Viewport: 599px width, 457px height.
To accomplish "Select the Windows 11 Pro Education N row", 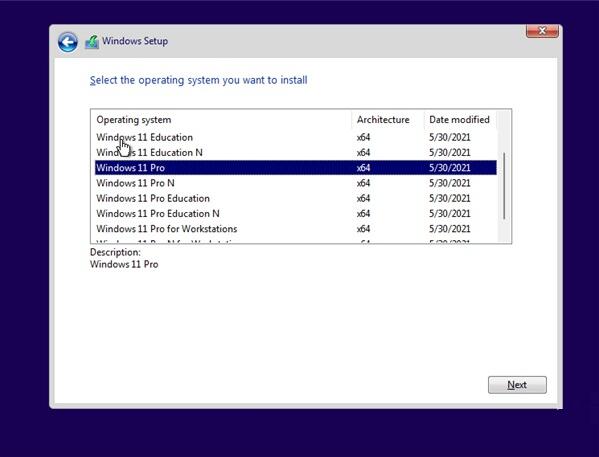I will [296, 214].
